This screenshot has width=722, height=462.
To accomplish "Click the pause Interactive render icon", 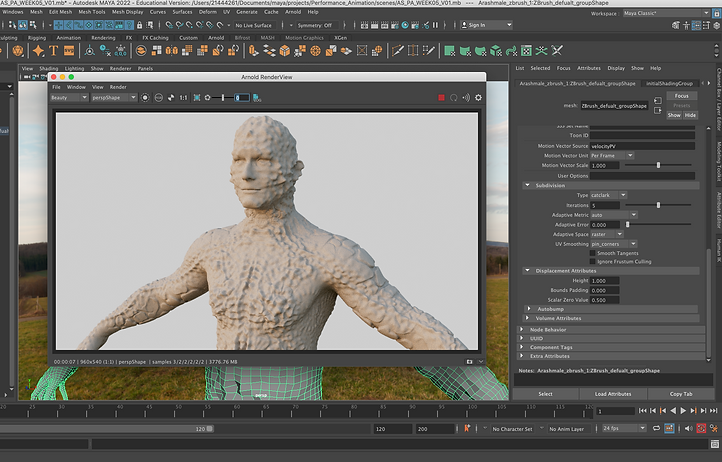I will [435, 25].
